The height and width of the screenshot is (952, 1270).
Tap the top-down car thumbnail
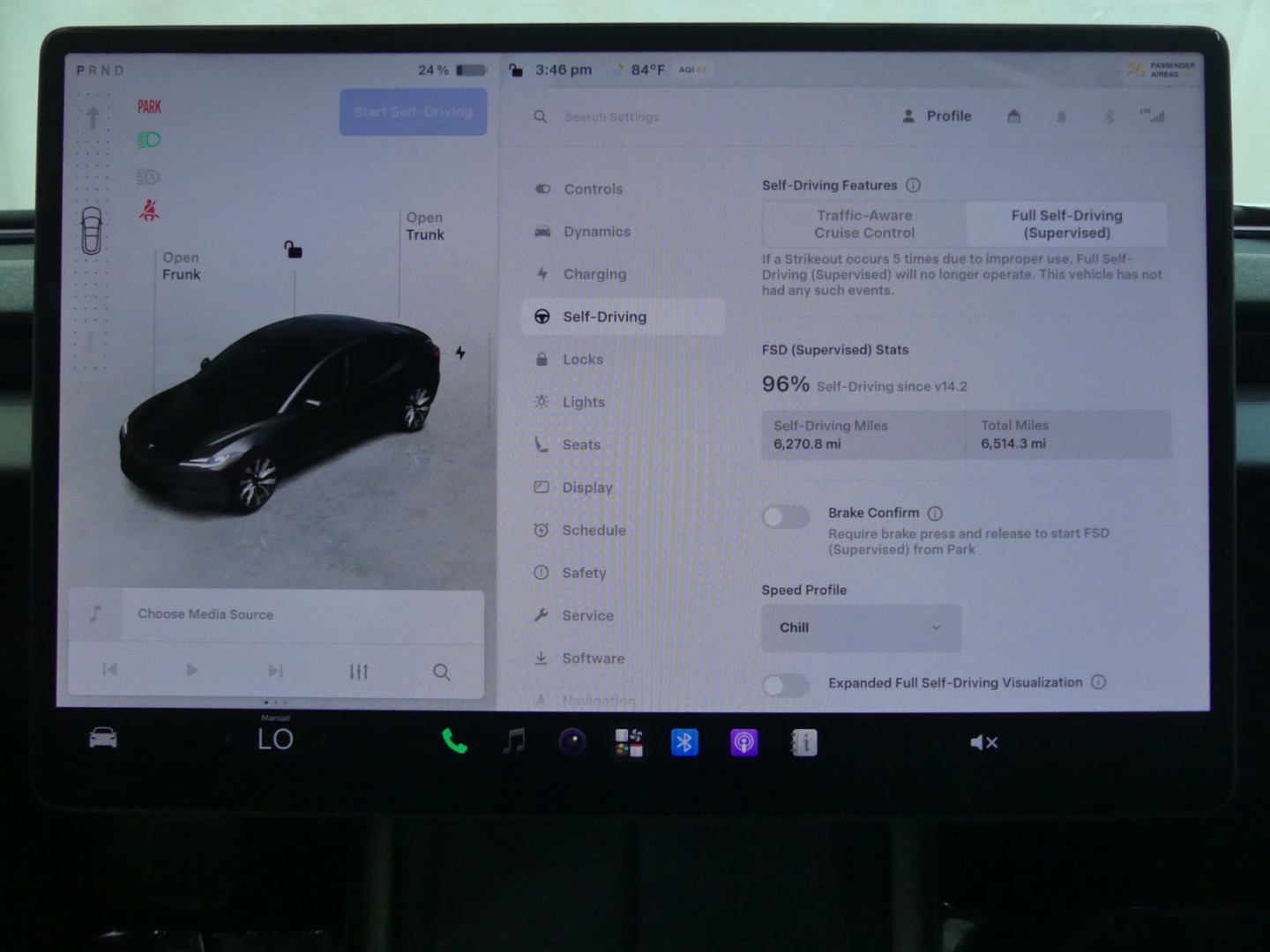point(92,230)
